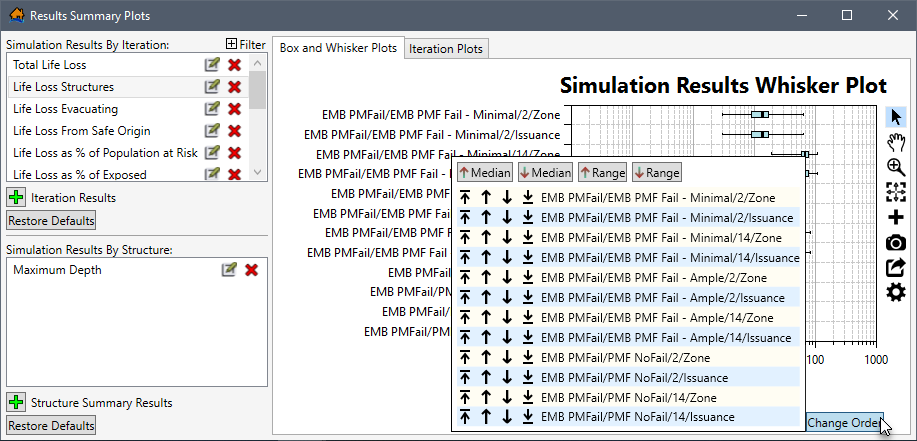Delete the Maximum Depth structure result

(x=251, y=270)
